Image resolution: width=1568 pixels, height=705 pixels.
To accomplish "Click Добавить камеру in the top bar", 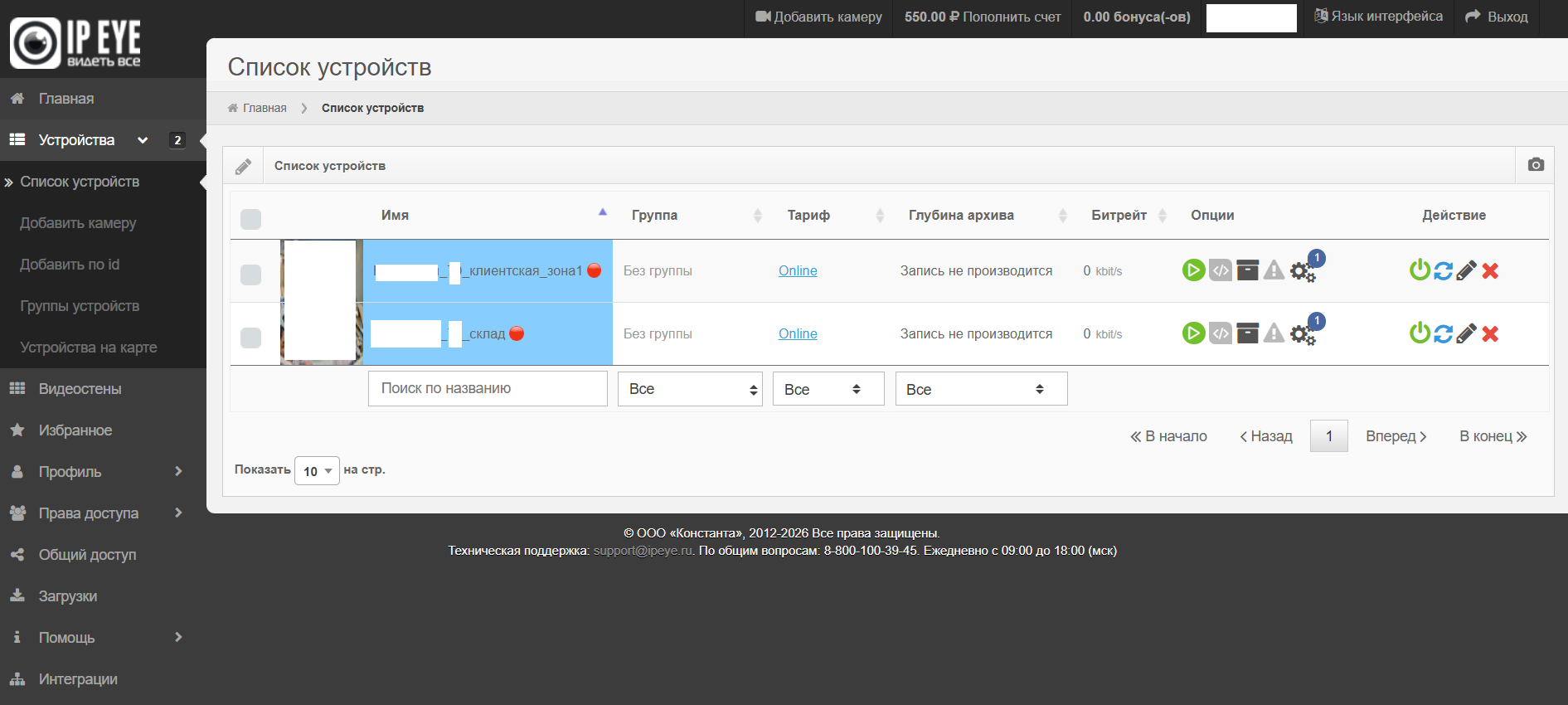I will [818, 17].
